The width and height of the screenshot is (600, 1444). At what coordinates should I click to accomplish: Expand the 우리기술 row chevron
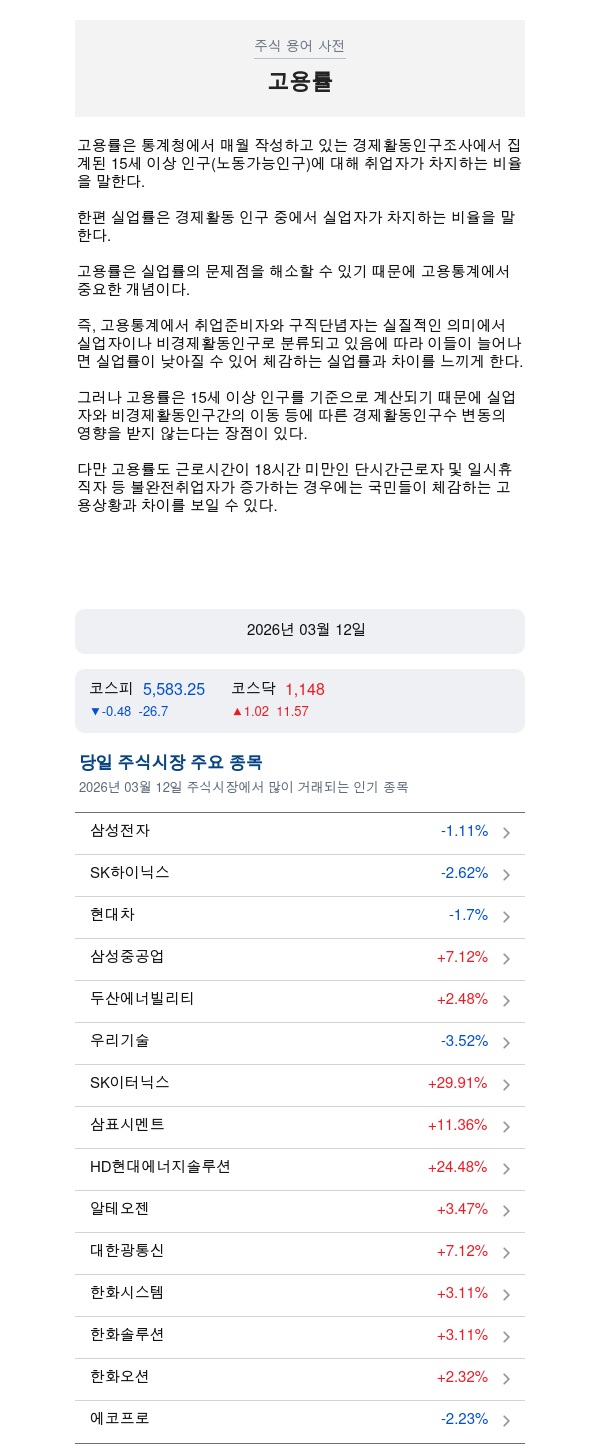507,1043
